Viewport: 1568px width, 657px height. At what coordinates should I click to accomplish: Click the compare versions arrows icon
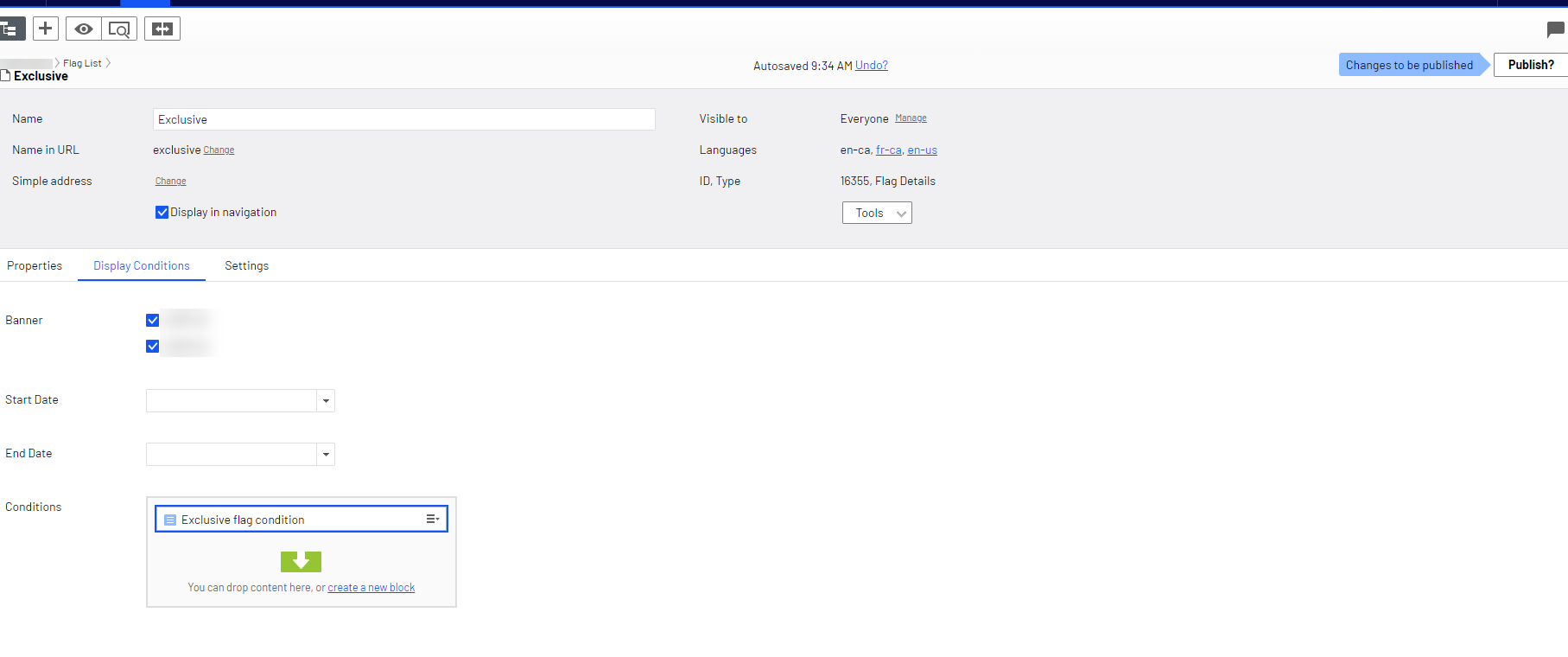162,29
